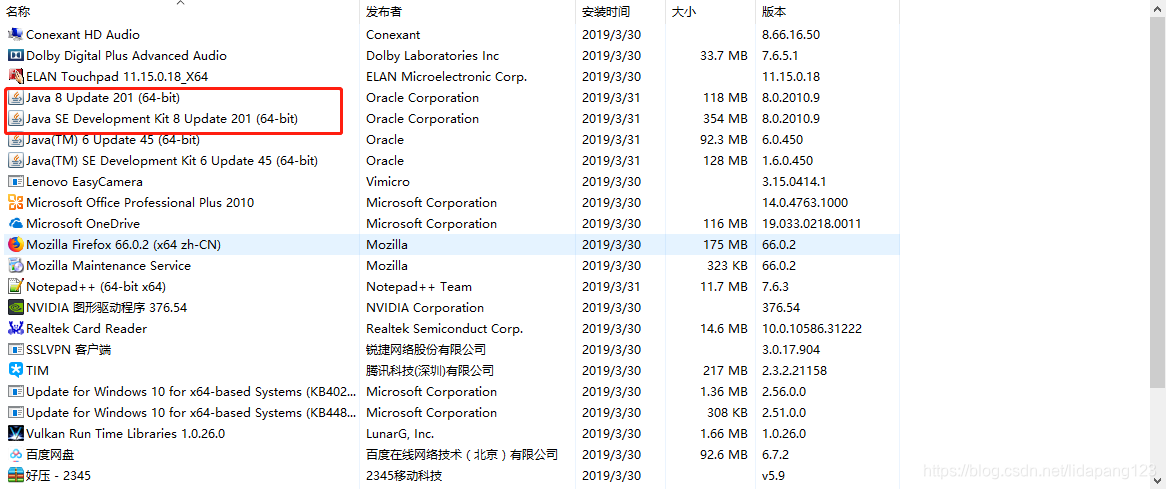1166x489 pixels.
Task: Click version 1.6.0.450
Action: pos(787,161)
